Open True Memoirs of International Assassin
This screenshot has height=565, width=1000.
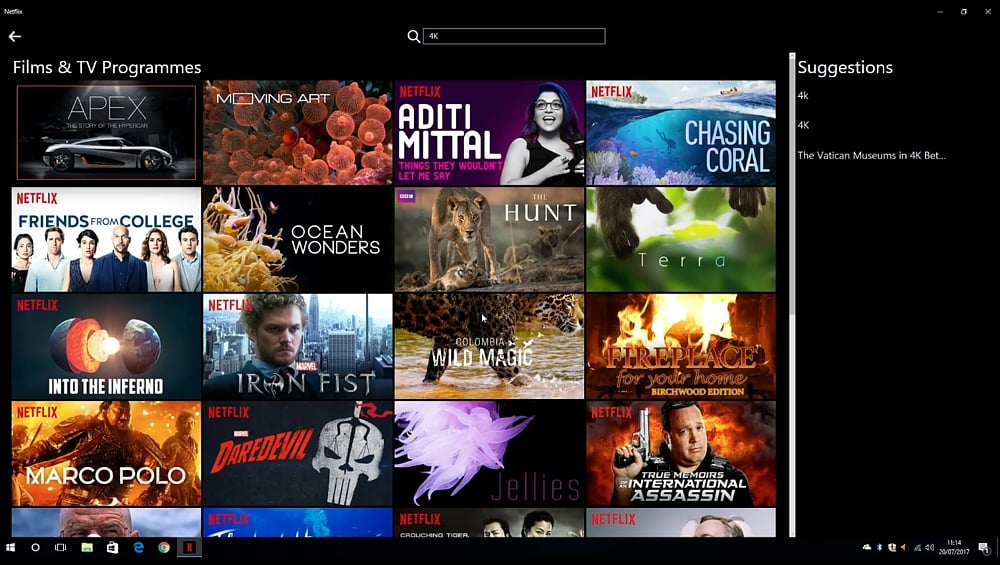coord(681,453)
